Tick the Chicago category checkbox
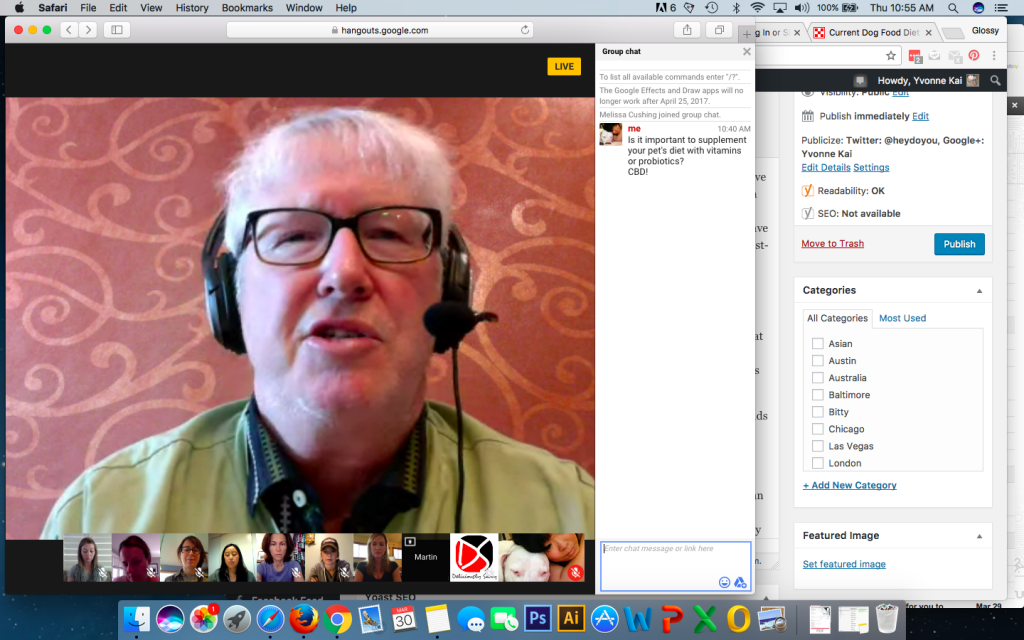This screenshot has height=640, width=1024. point(818,429)
